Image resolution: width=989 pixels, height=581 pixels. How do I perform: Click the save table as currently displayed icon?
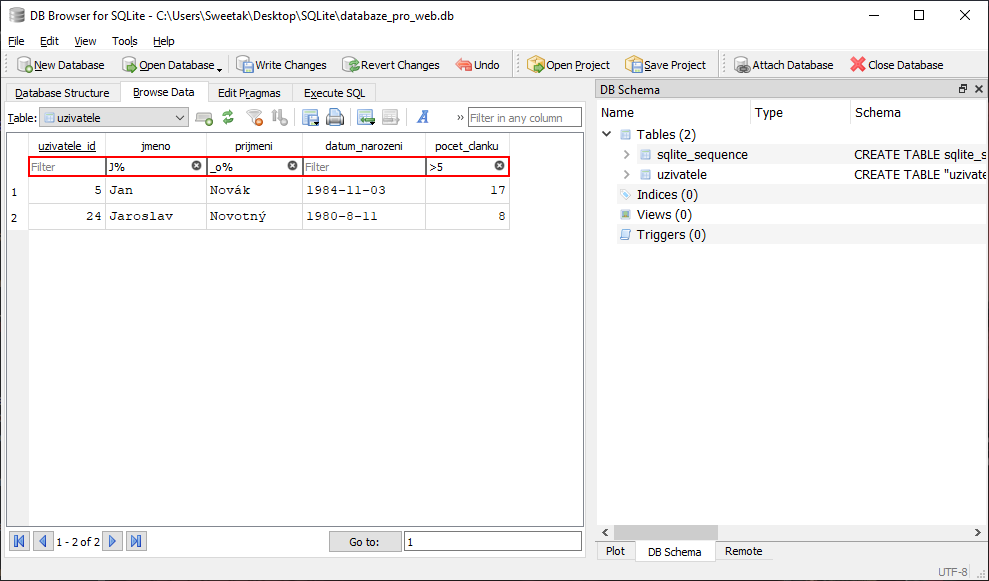click(310, 118)
